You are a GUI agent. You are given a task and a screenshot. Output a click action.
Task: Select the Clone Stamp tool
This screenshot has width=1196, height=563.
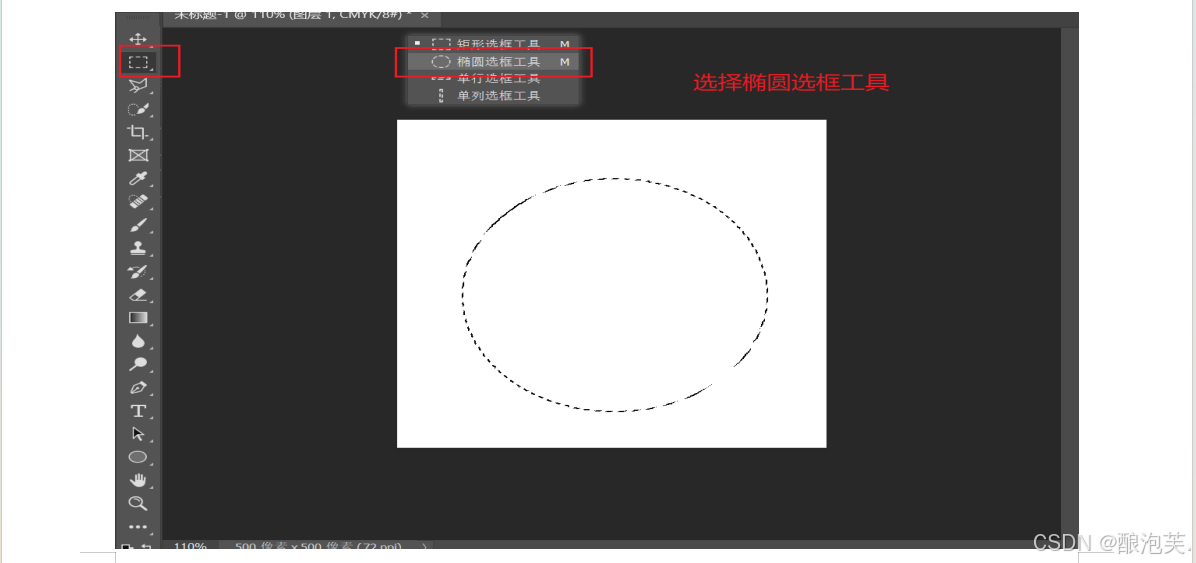coord(137,249)
